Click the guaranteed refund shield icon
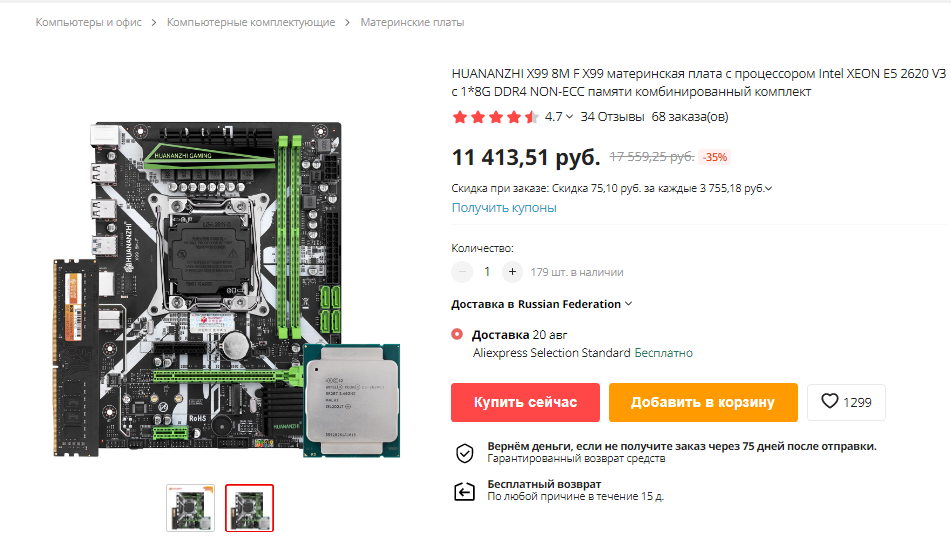 pos(465,452)
